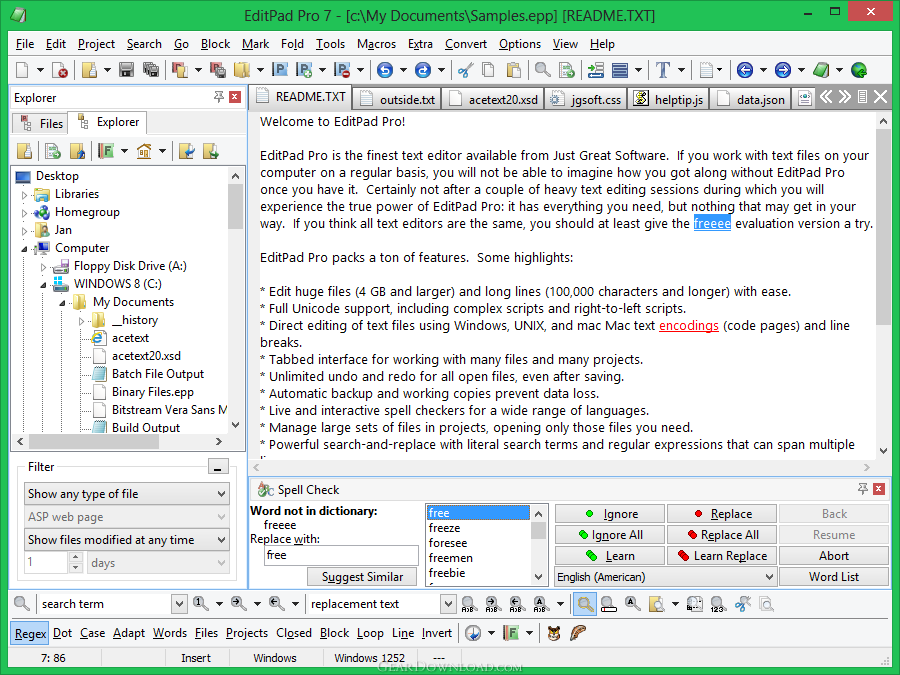Click the Abort button
900x675 pixels.
(x=833, y=556)
